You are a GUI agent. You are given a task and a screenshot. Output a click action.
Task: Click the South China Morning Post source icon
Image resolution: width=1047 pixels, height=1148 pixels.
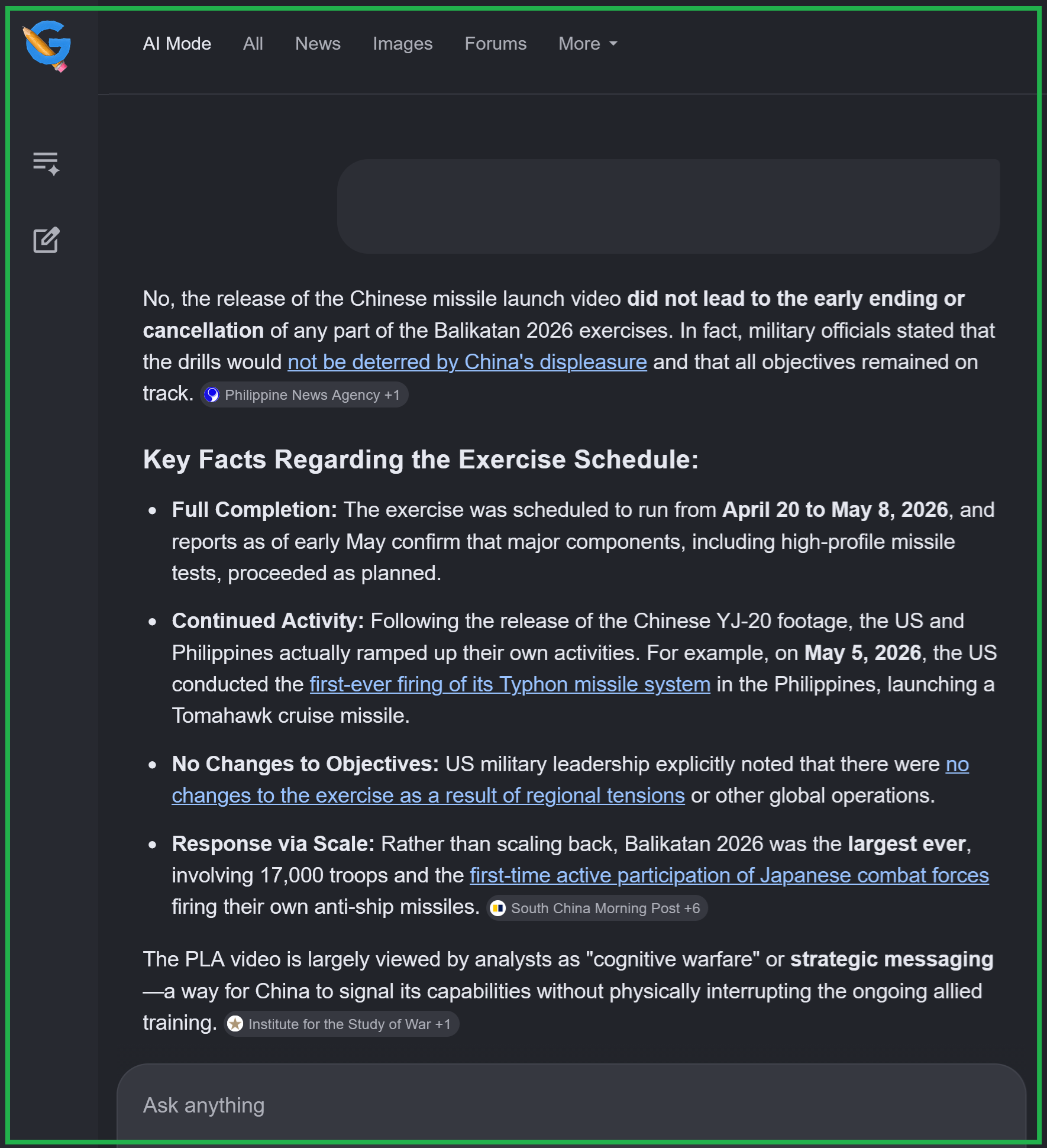[x=498, y=908]
